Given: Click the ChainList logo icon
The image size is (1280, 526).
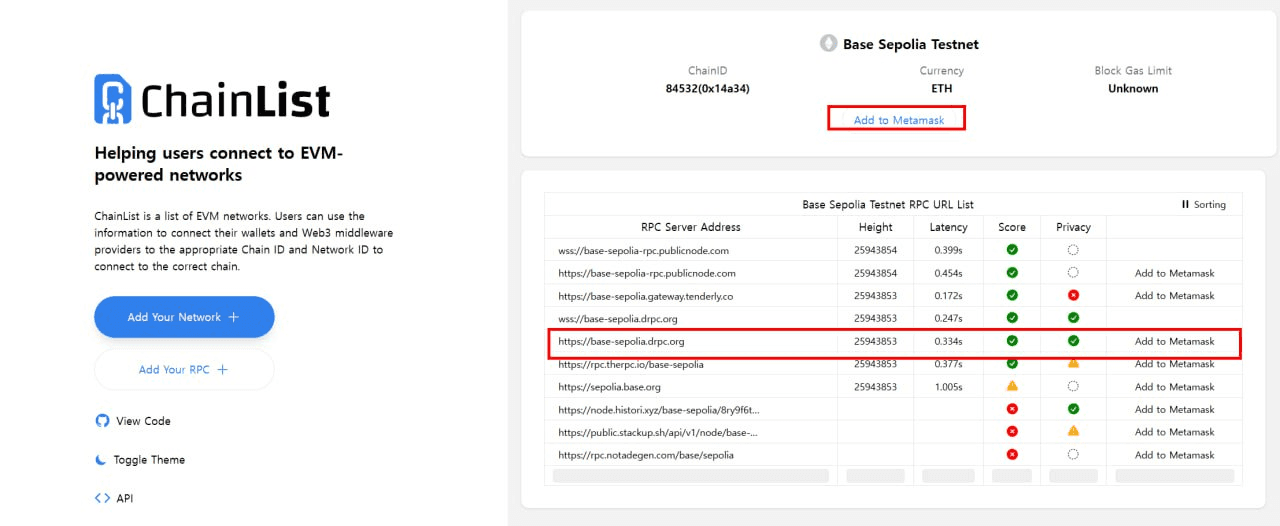Looking at the screenshot, I should click(113, 99).
